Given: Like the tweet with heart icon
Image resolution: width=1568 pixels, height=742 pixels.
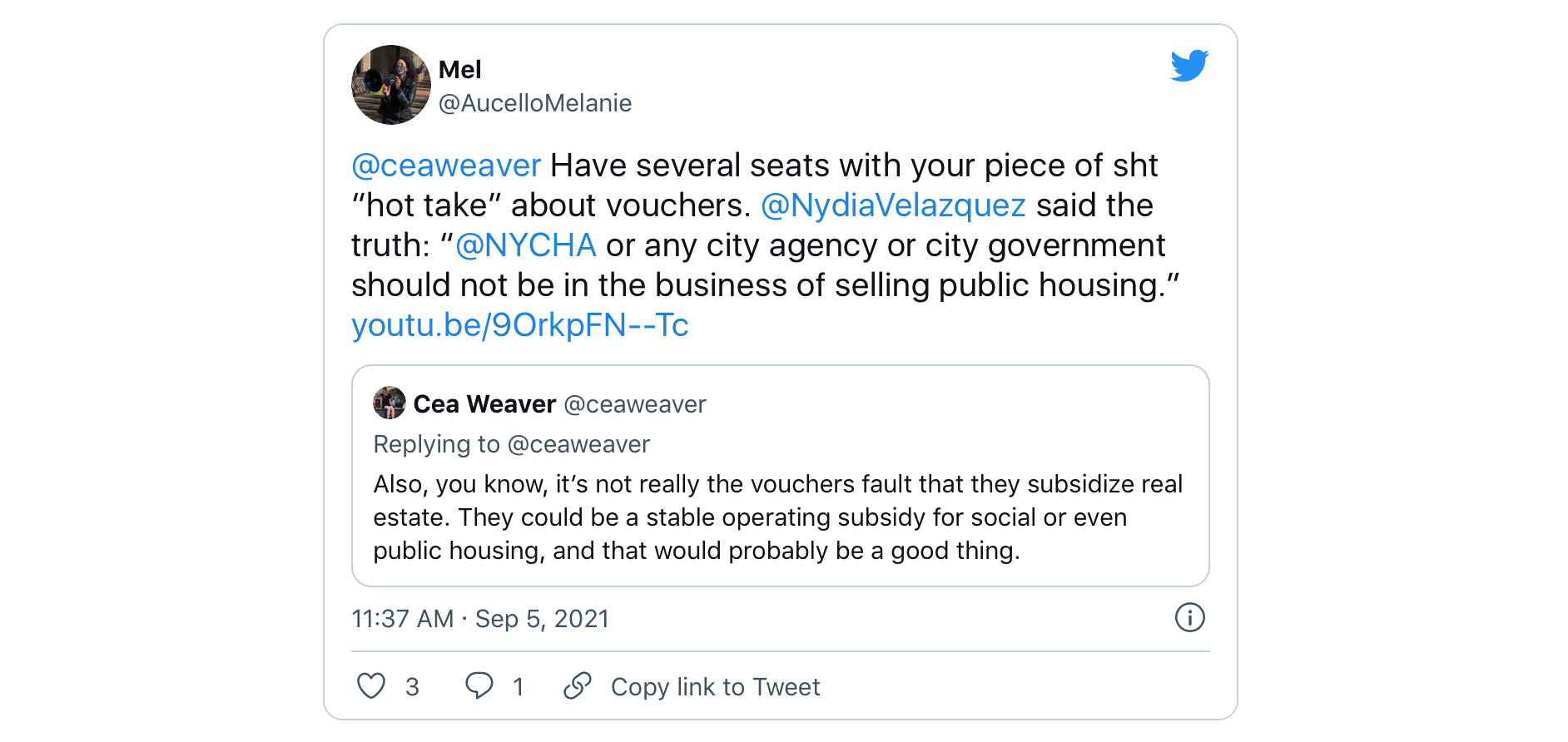Looking at the screenshot, I should [371, 686].
